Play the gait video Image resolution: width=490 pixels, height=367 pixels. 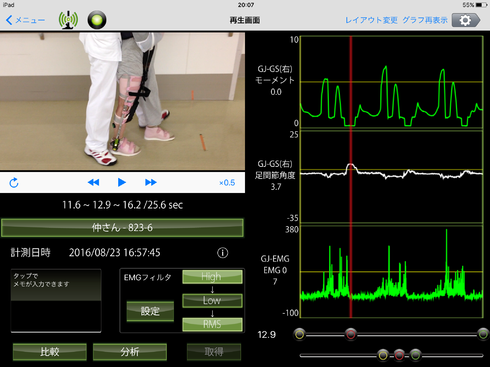(x=122, y=182)
